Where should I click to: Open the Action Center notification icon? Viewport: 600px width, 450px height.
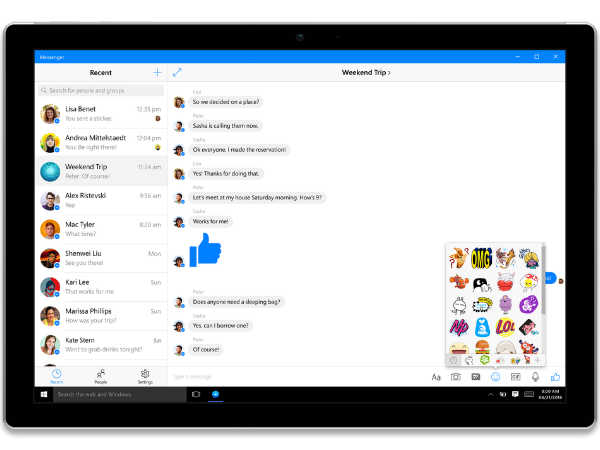coord(515,394)
